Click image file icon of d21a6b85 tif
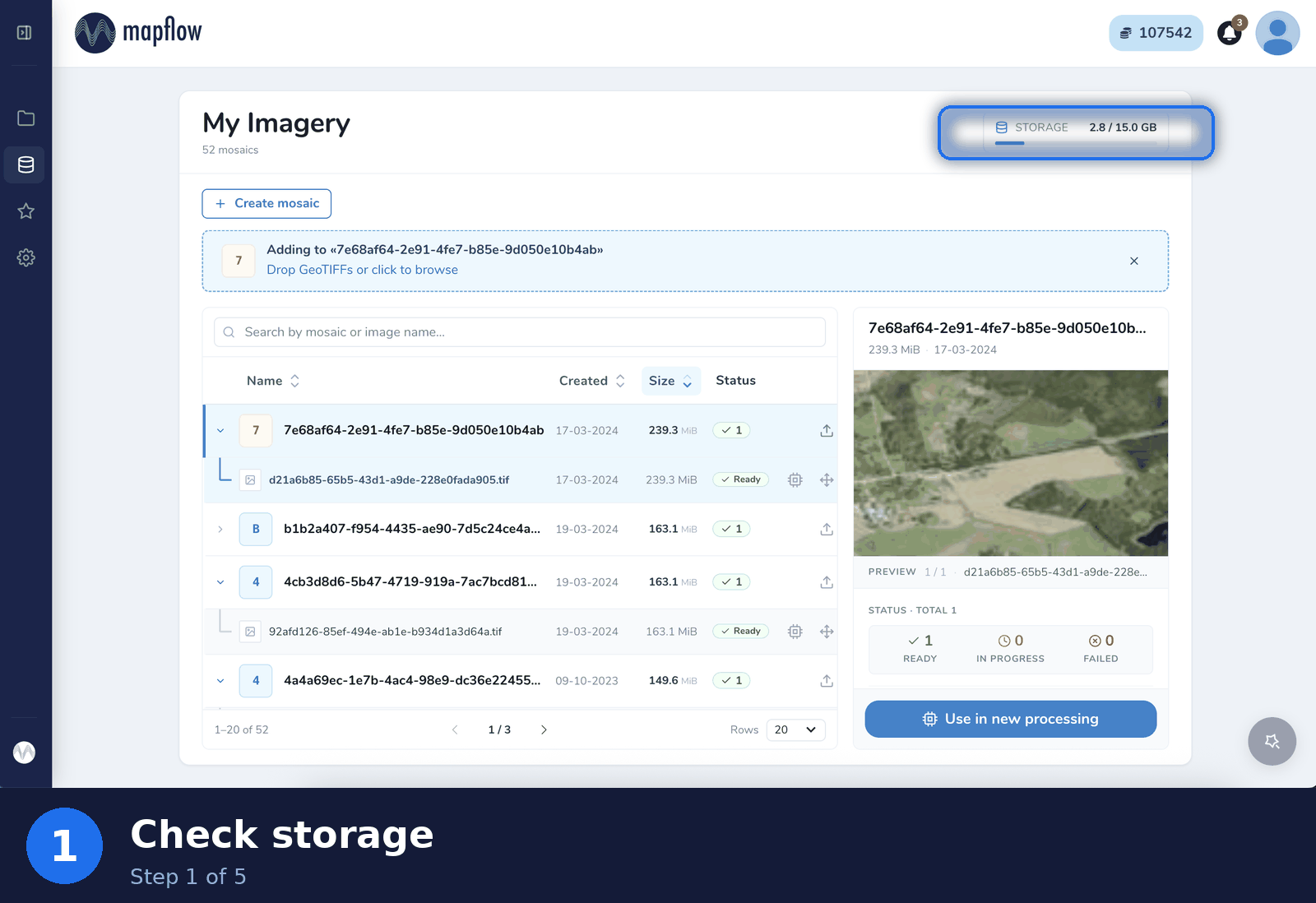 (250, 480)
